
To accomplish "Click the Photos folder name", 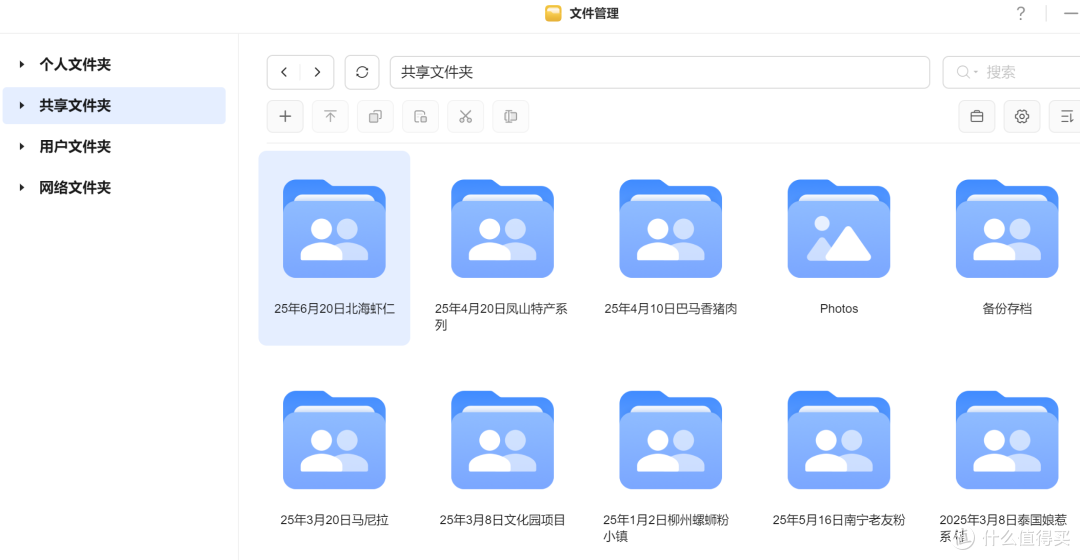I will click(x=839, y=309).
